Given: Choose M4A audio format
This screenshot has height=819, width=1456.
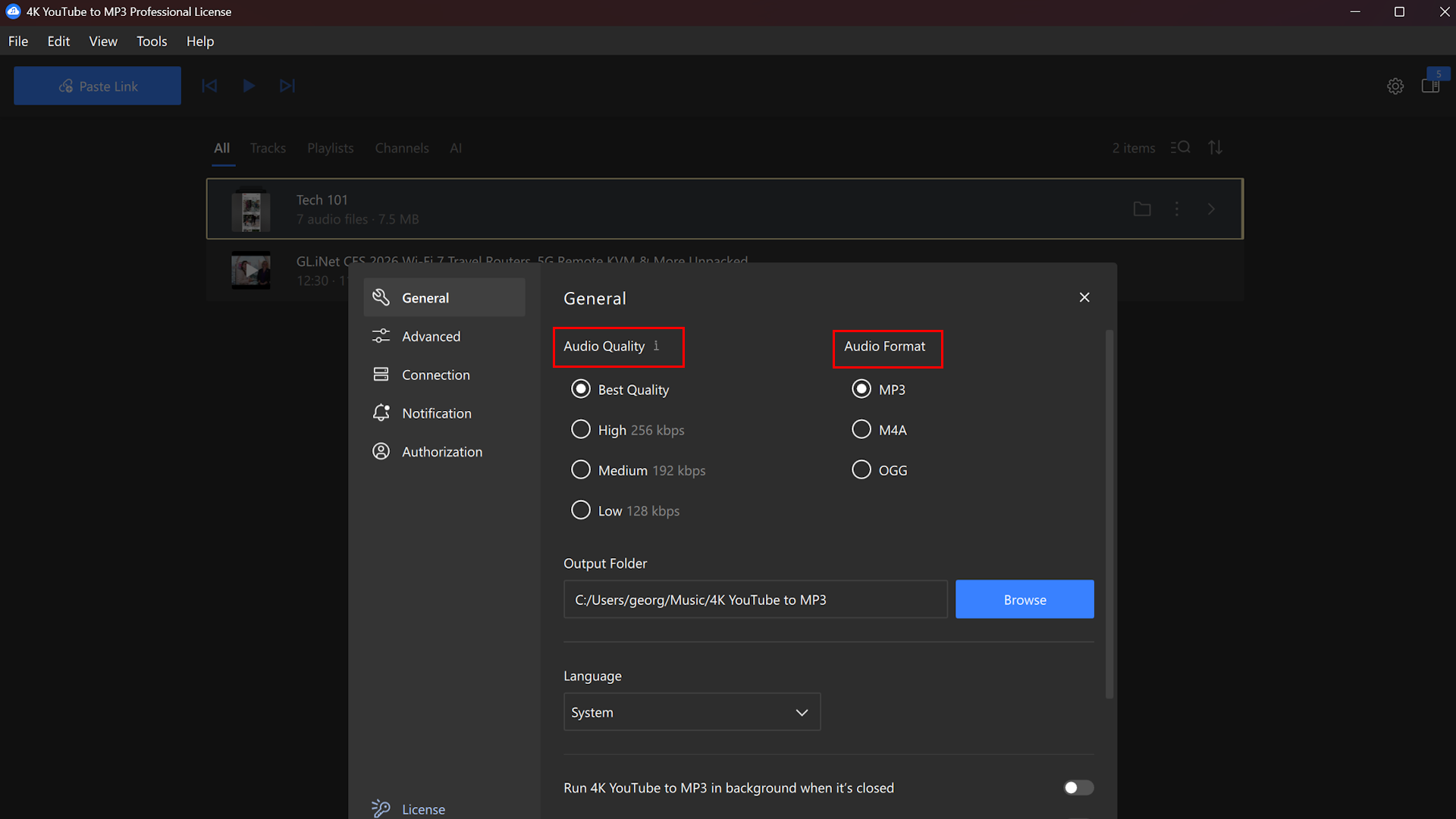Looking at the screenshot, I should [x=879, y=429].
